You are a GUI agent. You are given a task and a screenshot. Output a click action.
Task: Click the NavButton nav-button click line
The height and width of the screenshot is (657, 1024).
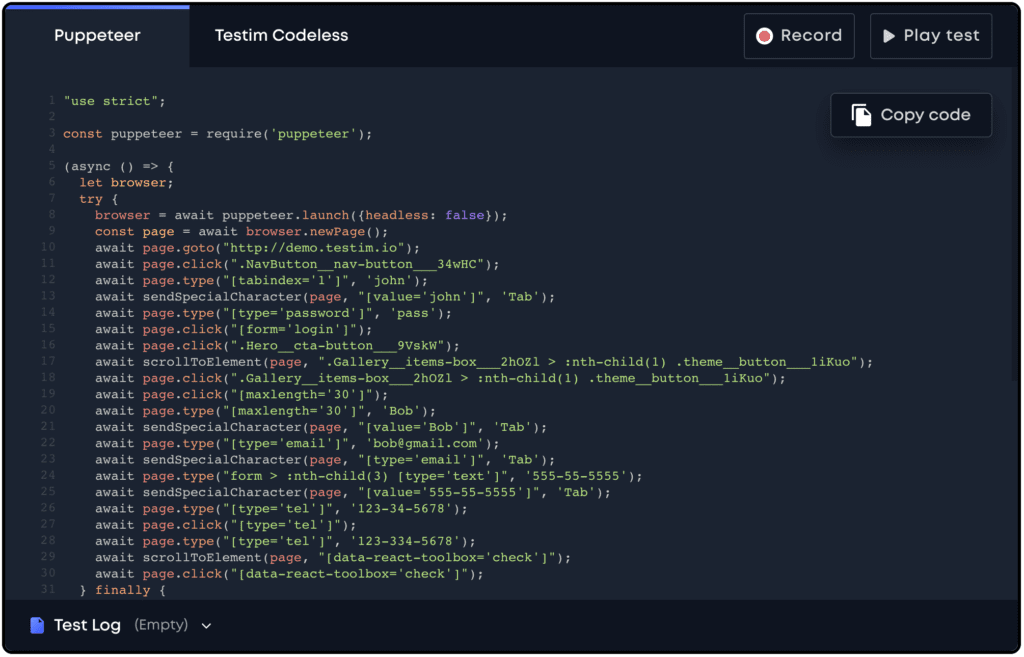coord(297,264)
